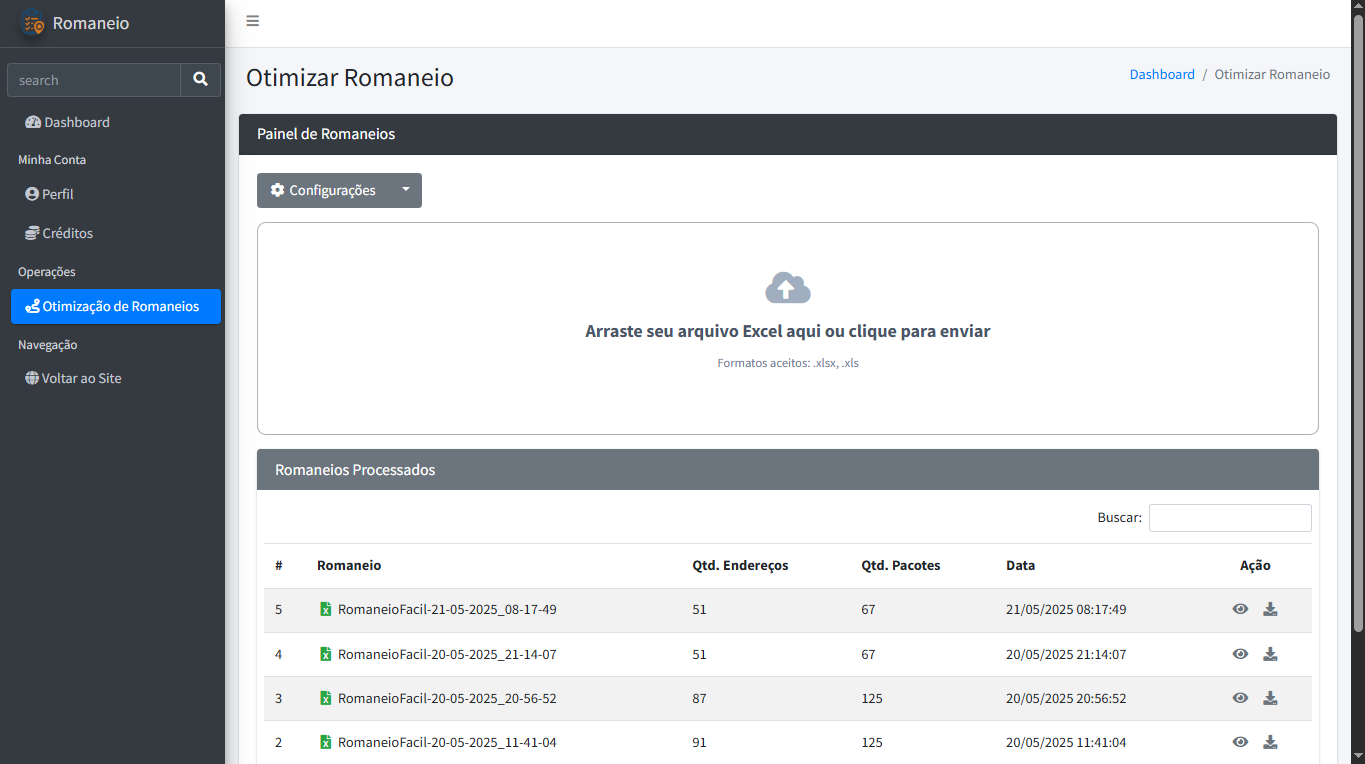Click RomaneioFacil-21-05-2025_08-17-49 file name
This screenshot has width=1365, height=764.
click(447, 609)
